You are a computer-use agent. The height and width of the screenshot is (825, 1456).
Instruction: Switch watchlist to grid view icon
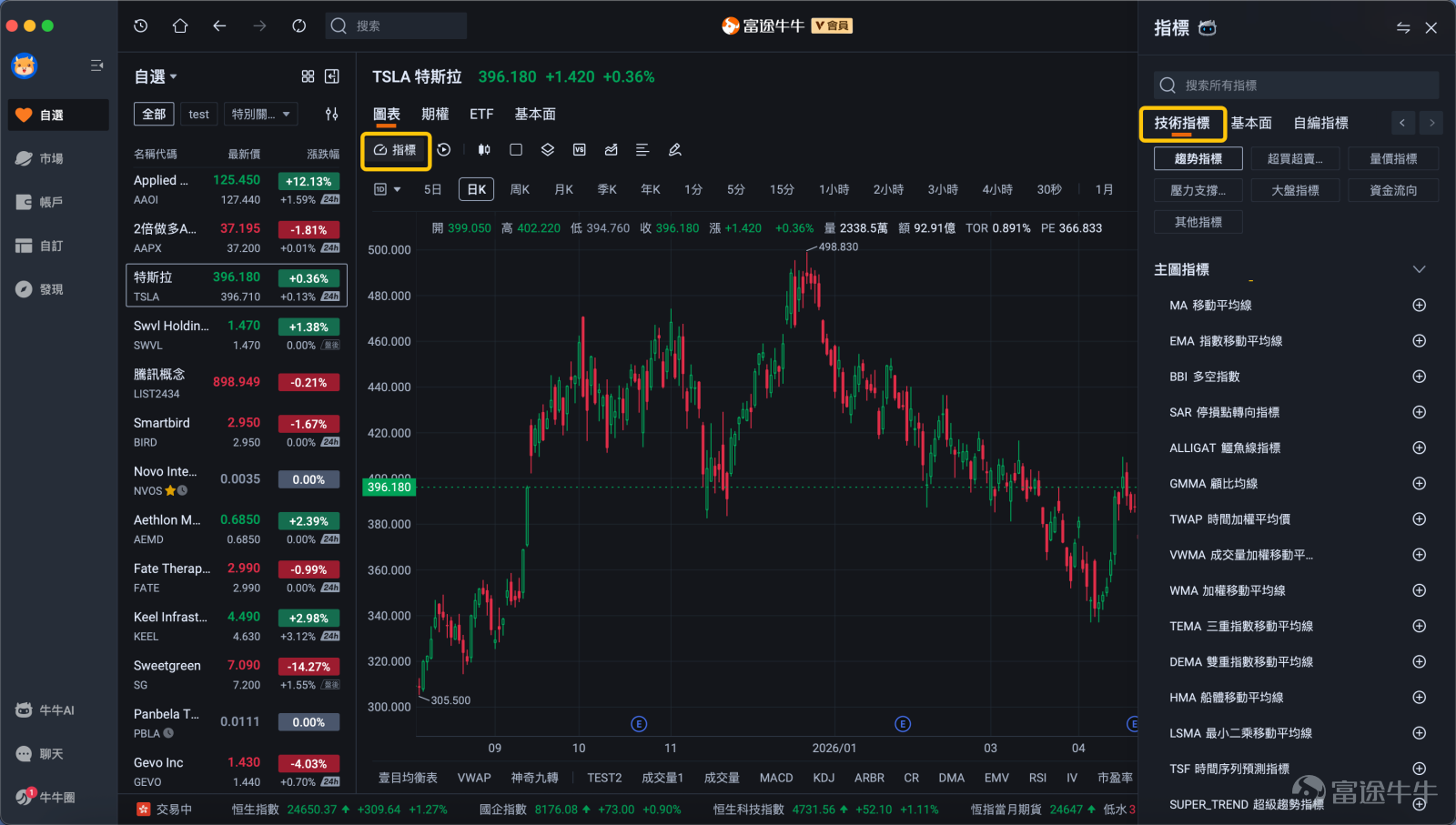point(308,76)
